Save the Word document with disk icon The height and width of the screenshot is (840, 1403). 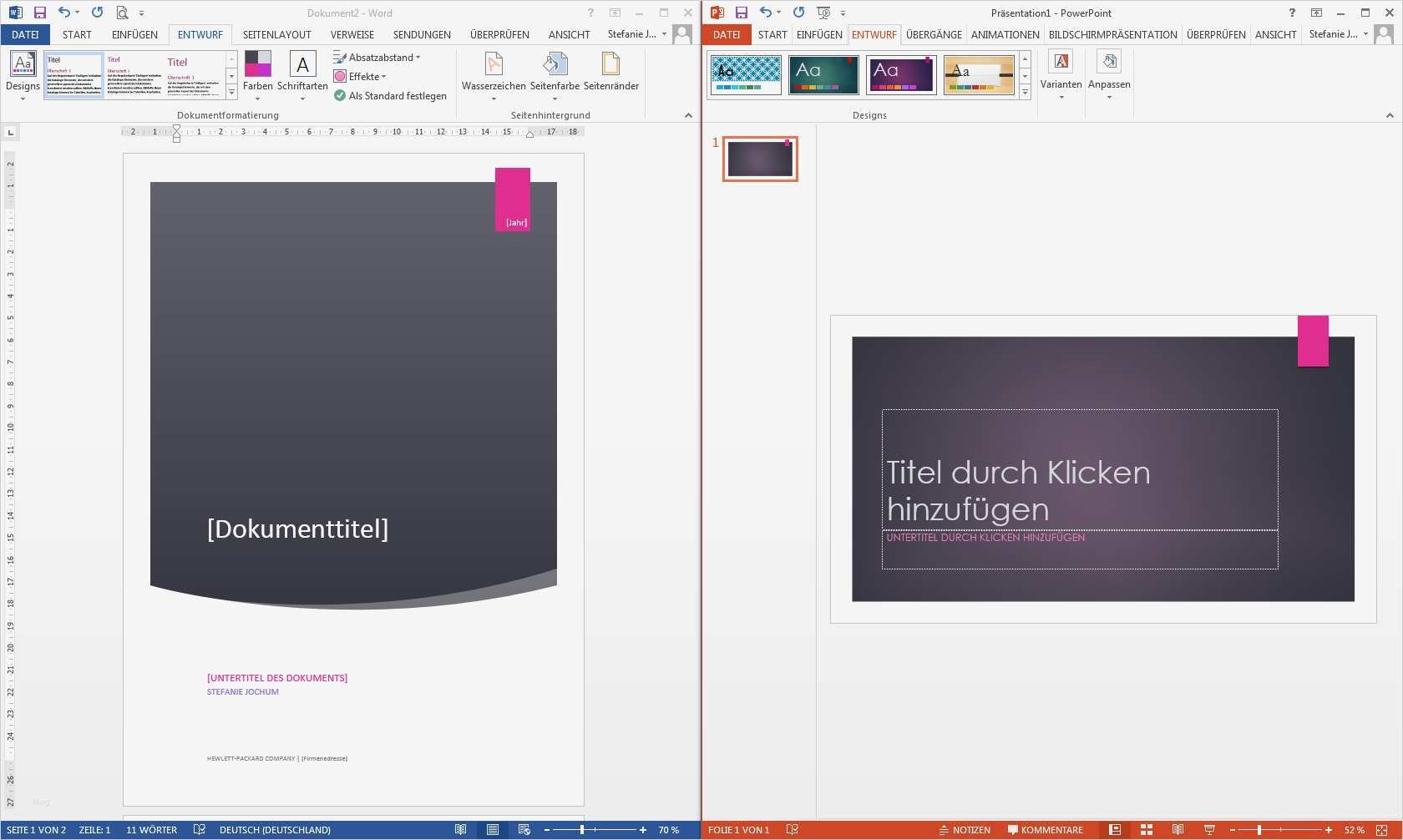(x=39, y=13)
